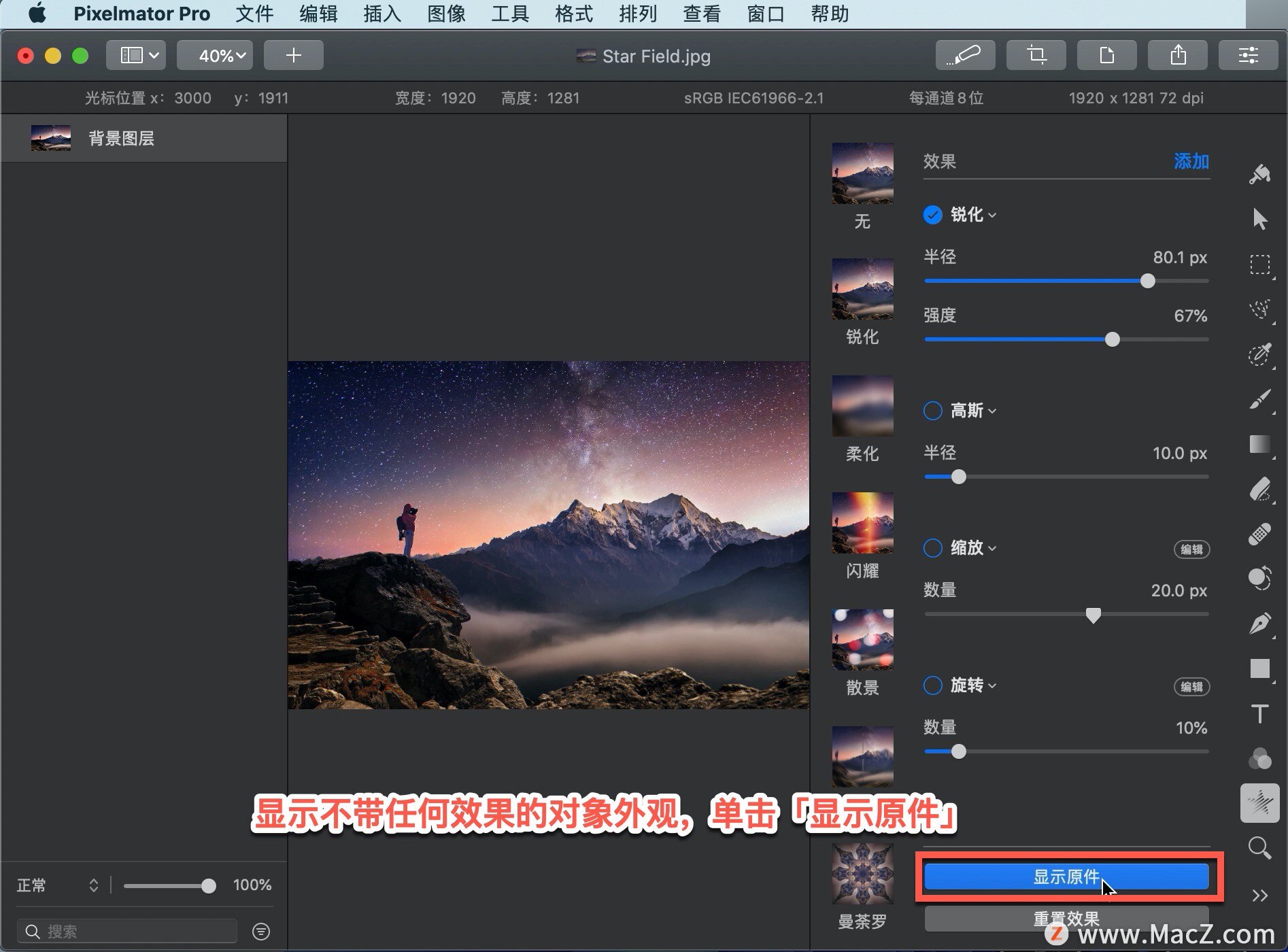The width and height of the screenshot is (1288, 952).
Task: Click the adjustments sliders toolbar button
Action: point(1248,55)
